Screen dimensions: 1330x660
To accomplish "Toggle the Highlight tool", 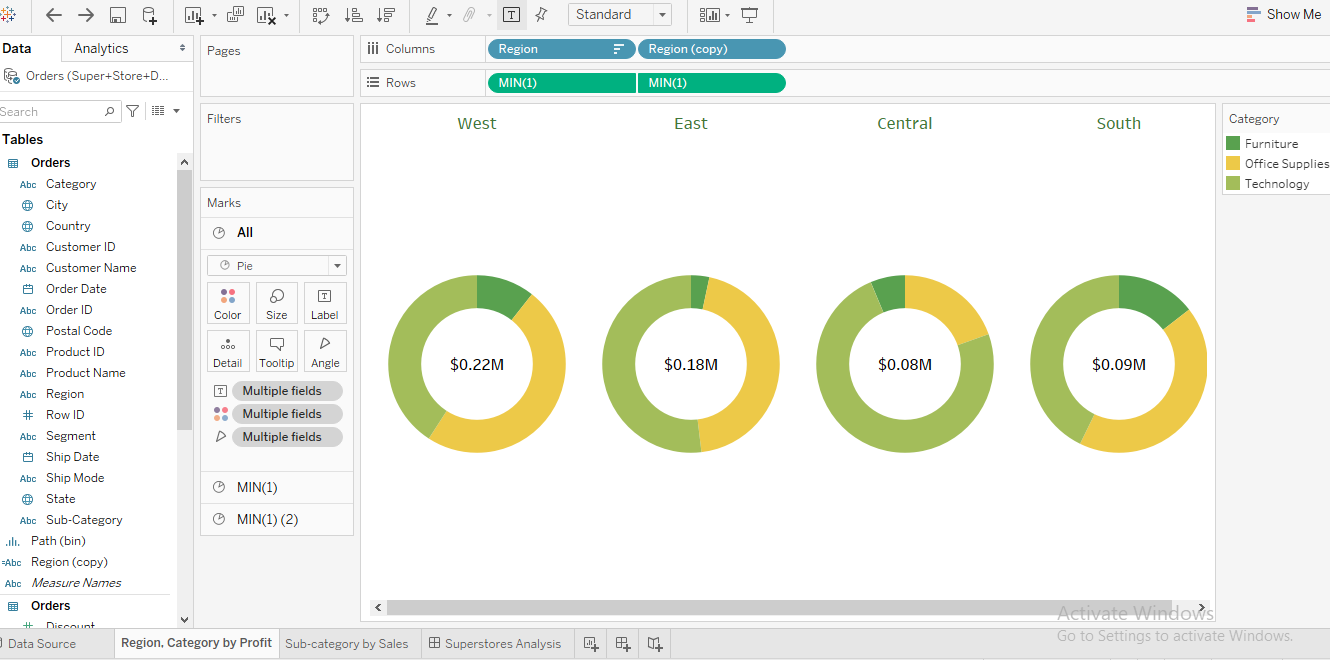I will tap(434, 15).
